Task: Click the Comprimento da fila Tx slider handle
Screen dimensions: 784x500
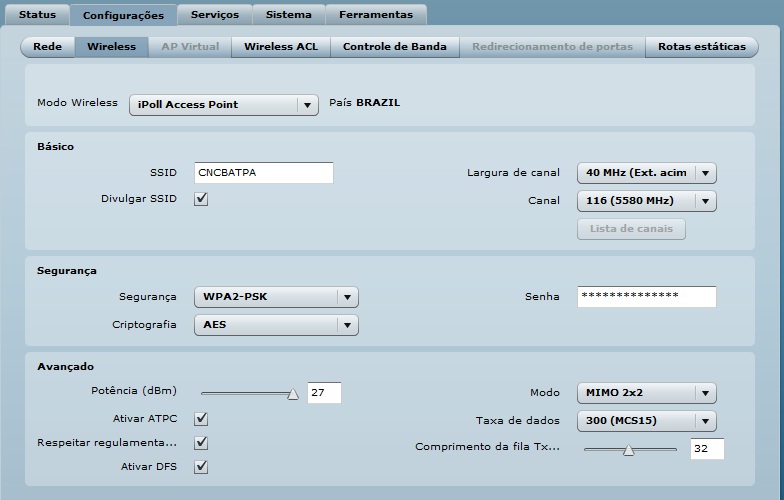Action: click(628, 450)
